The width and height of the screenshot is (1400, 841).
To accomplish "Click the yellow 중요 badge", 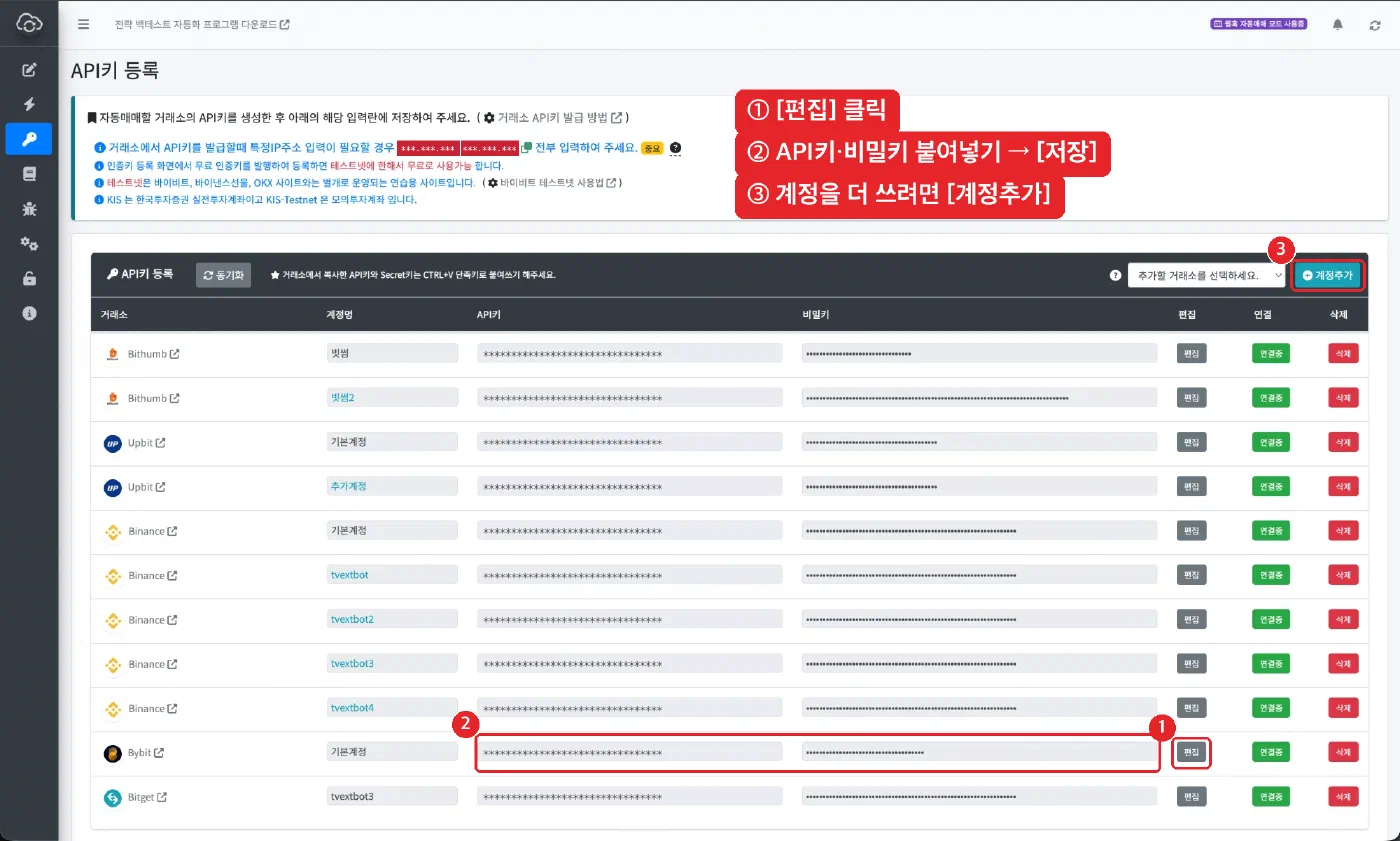I will pyautogui.click(x=652, y=148).
